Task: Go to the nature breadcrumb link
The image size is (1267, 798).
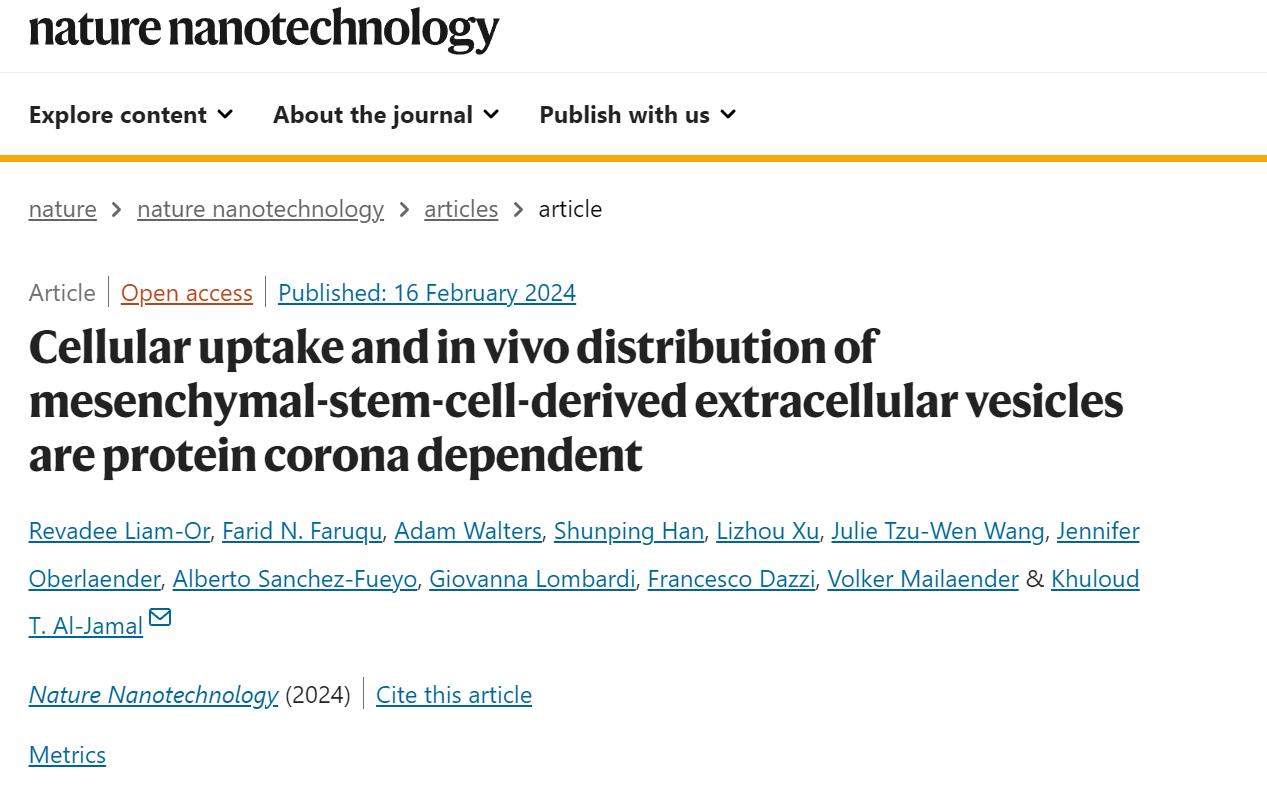Action: 63,209
